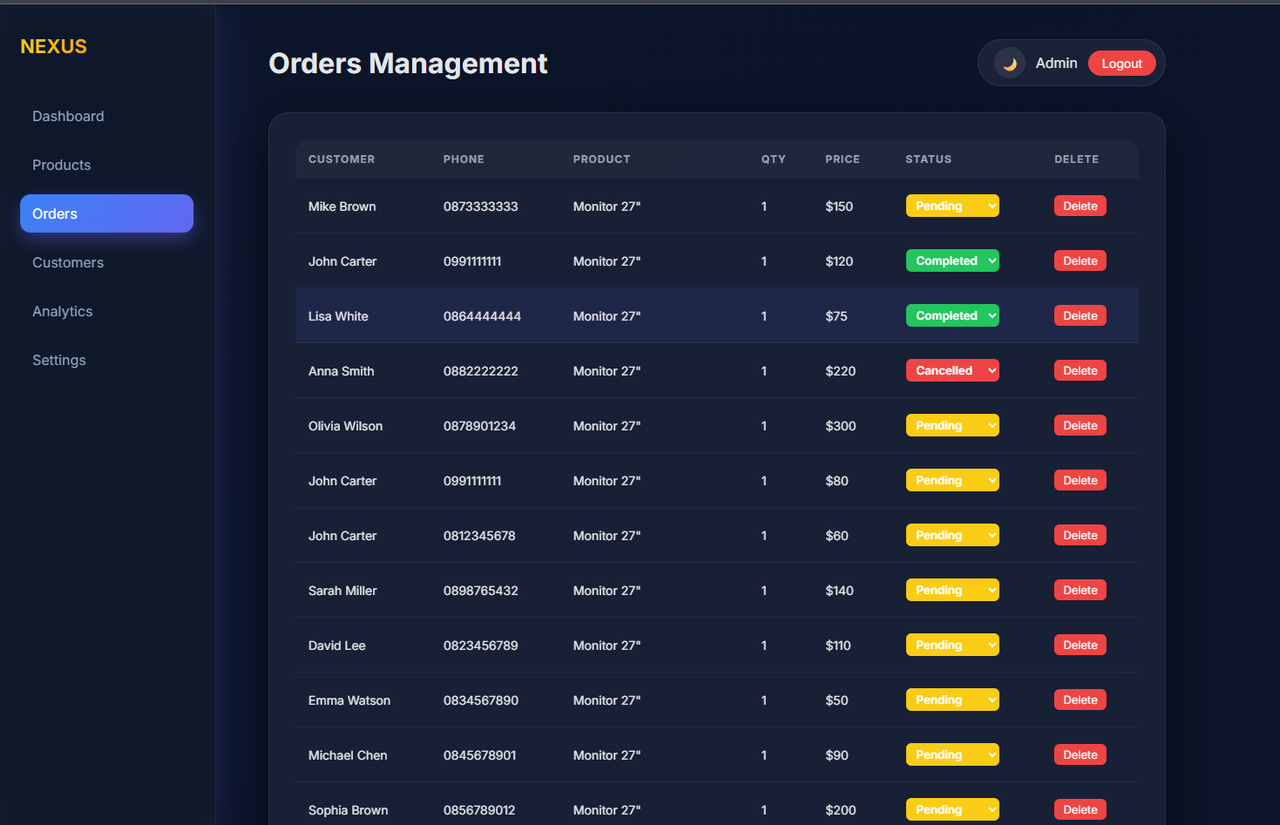This screenshot has width=1280, height=825.
Task: Click phone number 0864444444
Action: (482, 316)
